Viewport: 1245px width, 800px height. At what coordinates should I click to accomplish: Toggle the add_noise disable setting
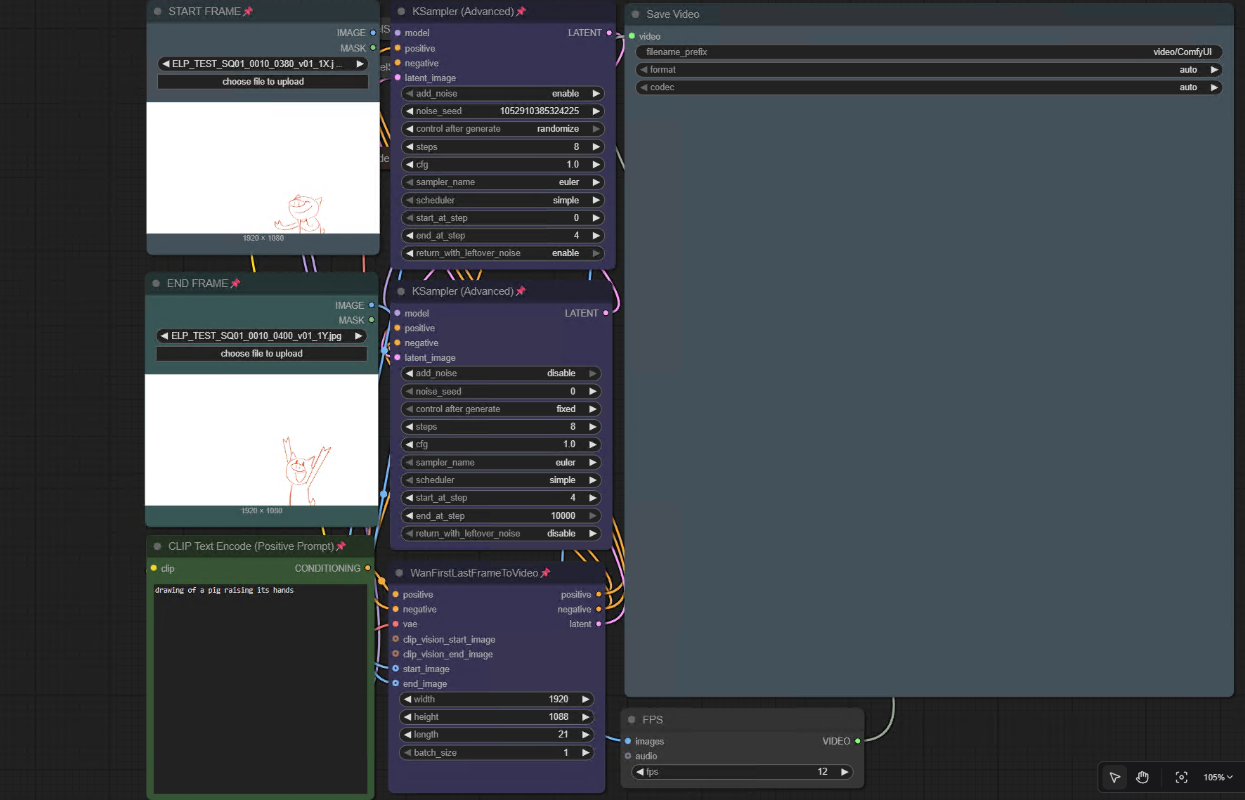click(x=503, y=373)
